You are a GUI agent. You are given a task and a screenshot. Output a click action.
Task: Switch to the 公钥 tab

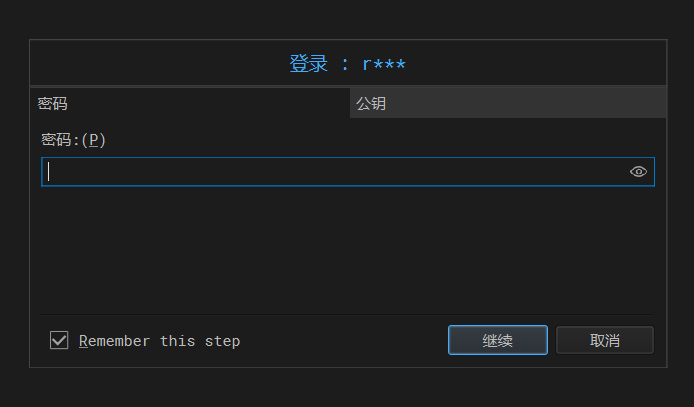(x=508, y=103)
